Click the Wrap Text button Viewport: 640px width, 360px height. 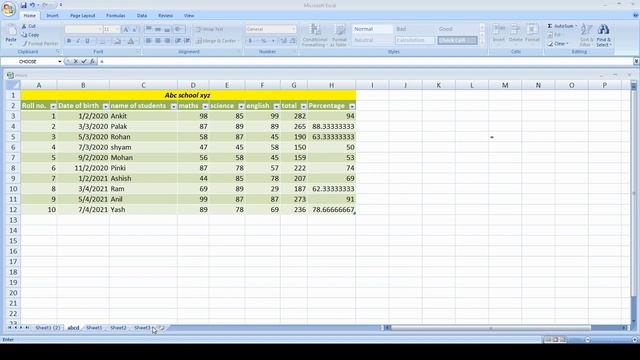209,29
